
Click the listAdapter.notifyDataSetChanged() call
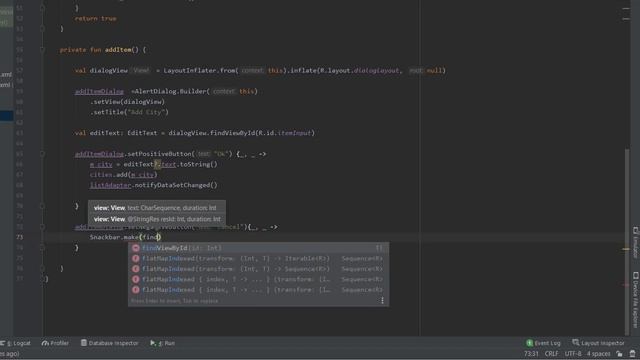pos(153,185)
